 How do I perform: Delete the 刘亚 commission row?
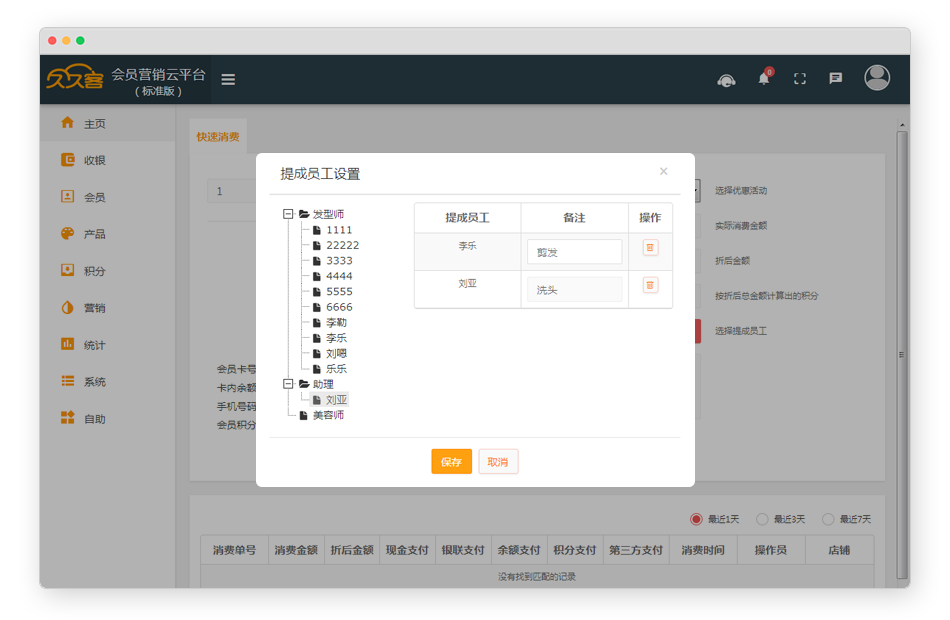[x=650, y=286]
